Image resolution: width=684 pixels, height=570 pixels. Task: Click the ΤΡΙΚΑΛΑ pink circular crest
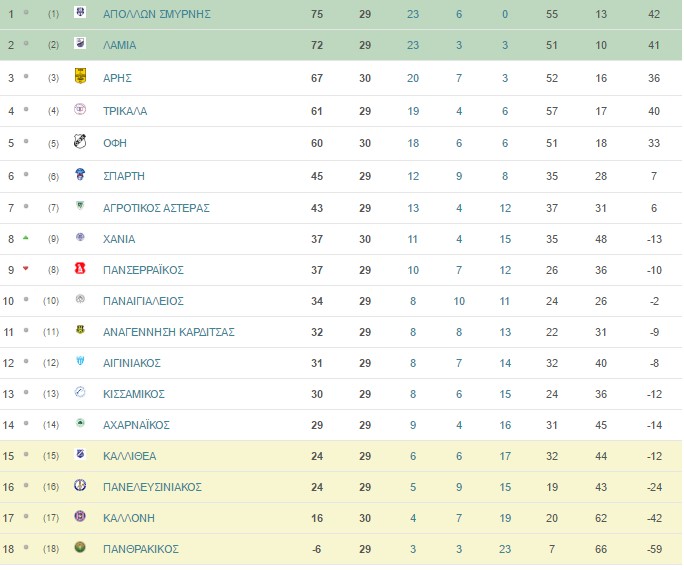(80, 109)
